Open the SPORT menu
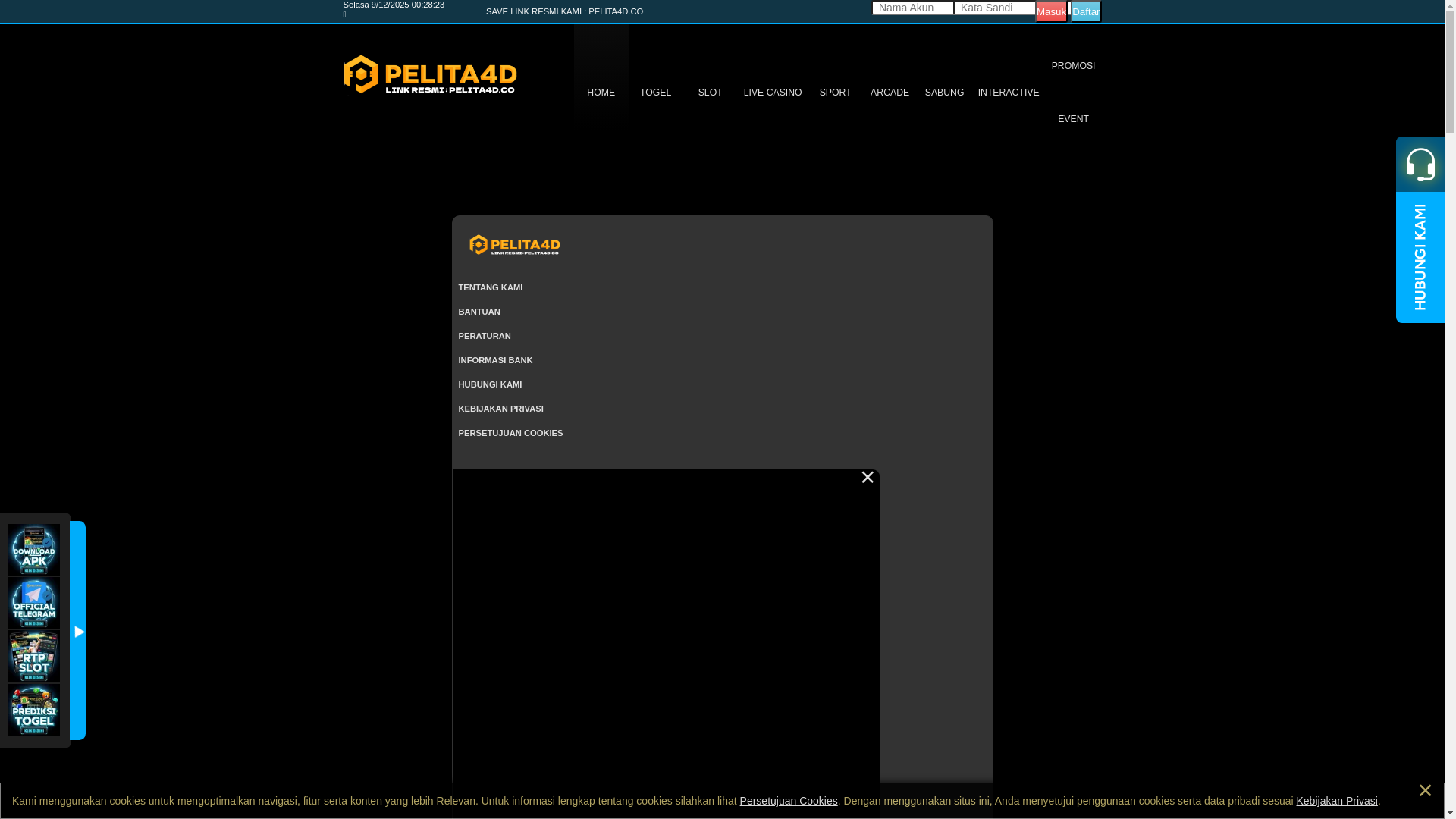 (835, 93)
